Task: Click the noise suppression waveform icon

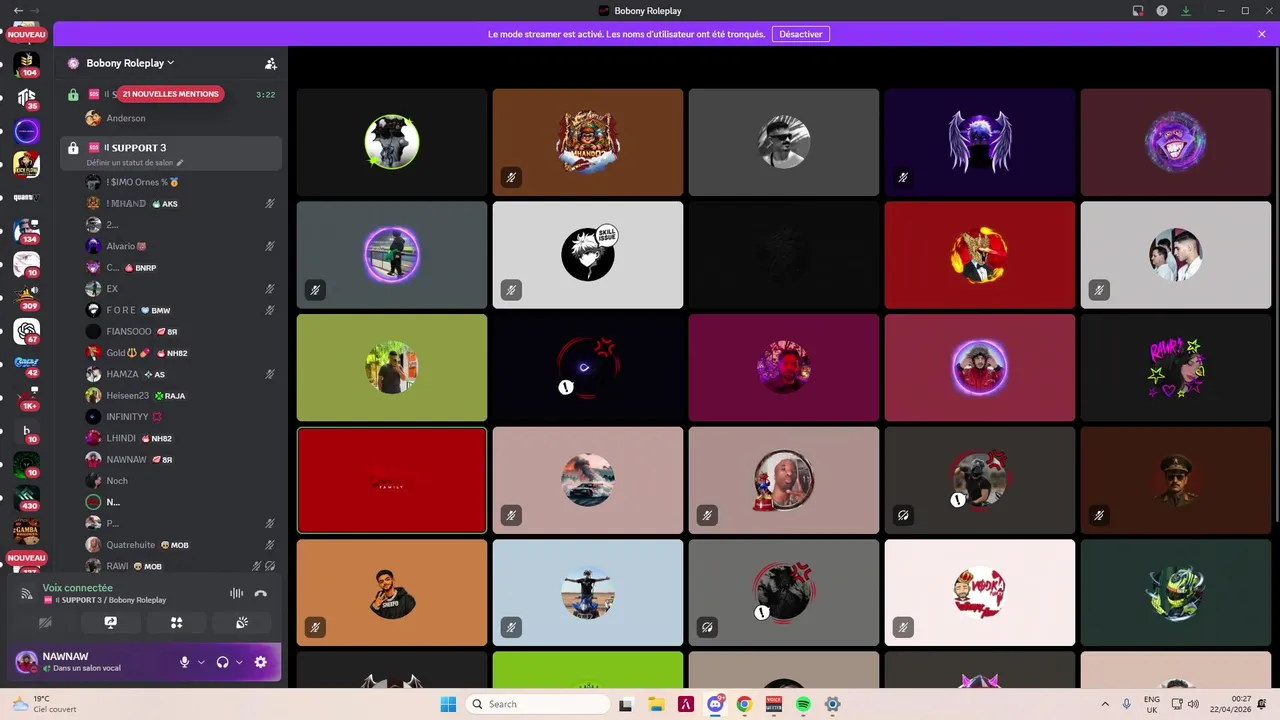Action: (236, 593)
